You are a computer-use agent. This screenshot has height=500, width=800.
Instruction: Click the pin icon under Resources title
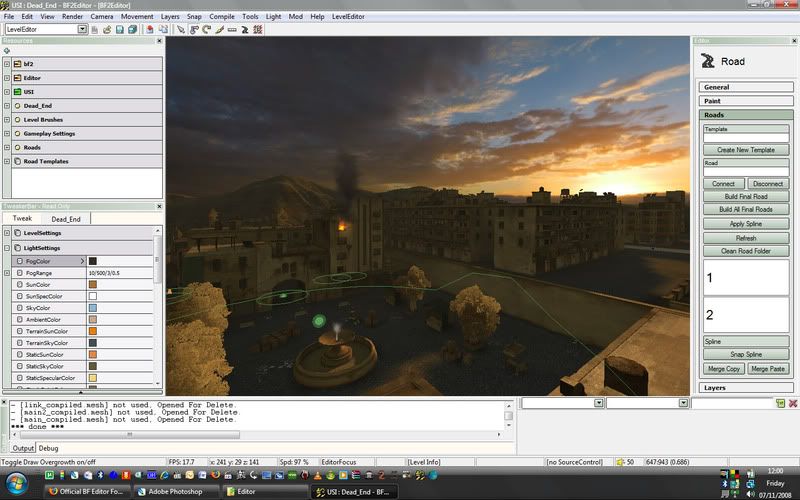coord(7,51)
